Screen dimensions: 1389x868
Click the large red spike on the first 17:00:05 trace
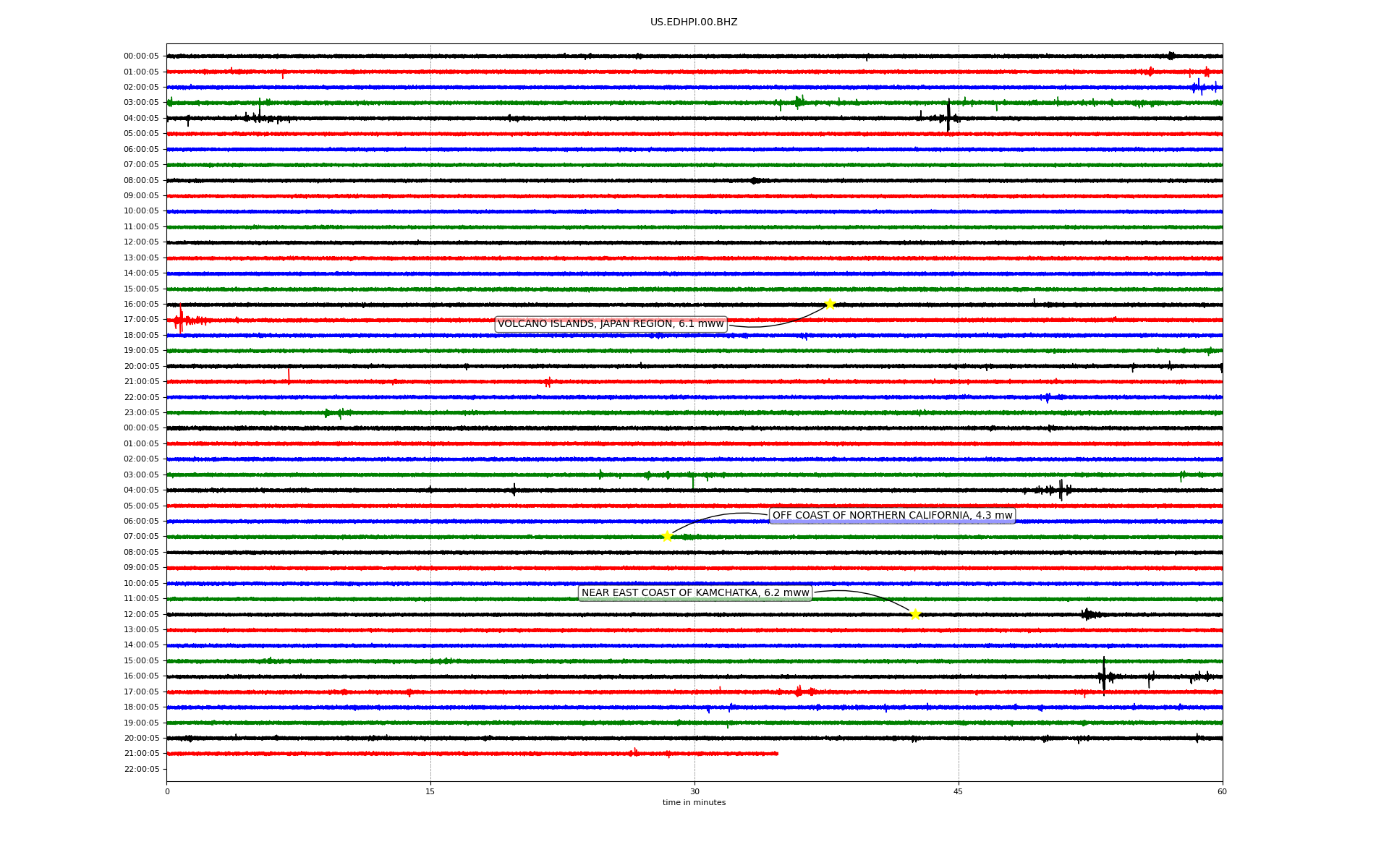pyautogui.click(x=180, y=319)
